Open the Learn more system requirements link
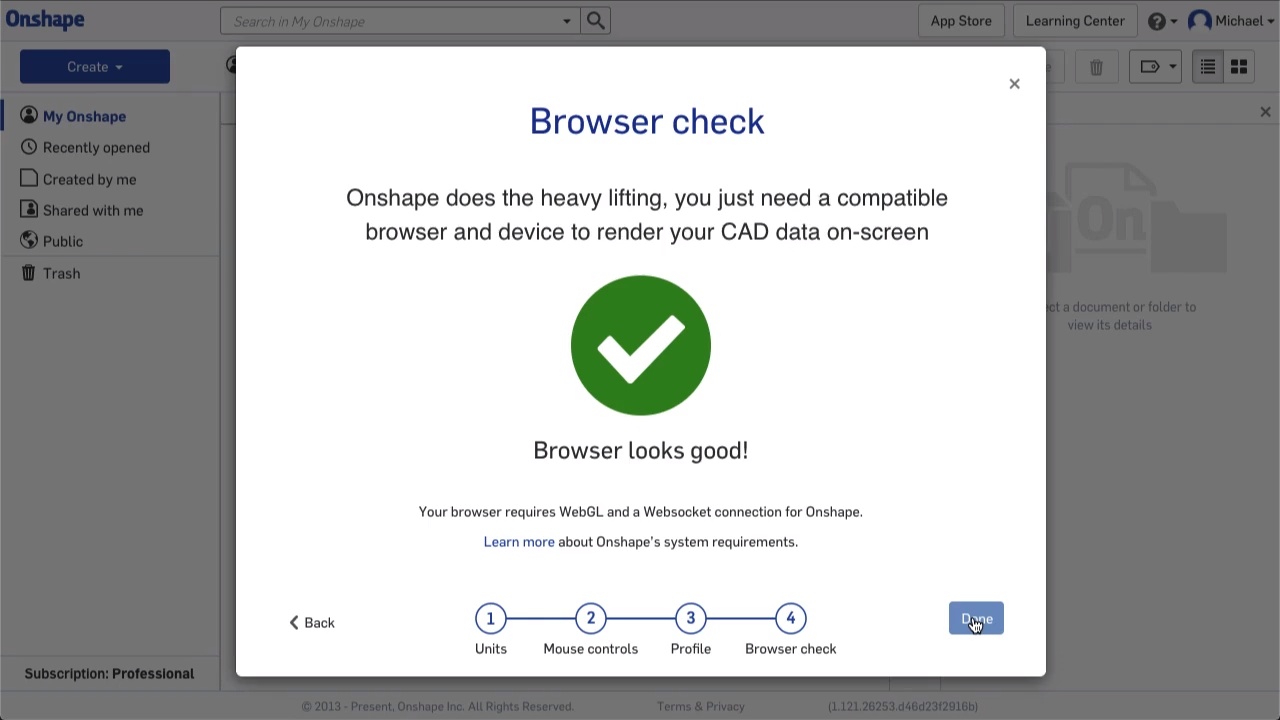Screen dimensions: 1280x720 click(x=519, y=542)
